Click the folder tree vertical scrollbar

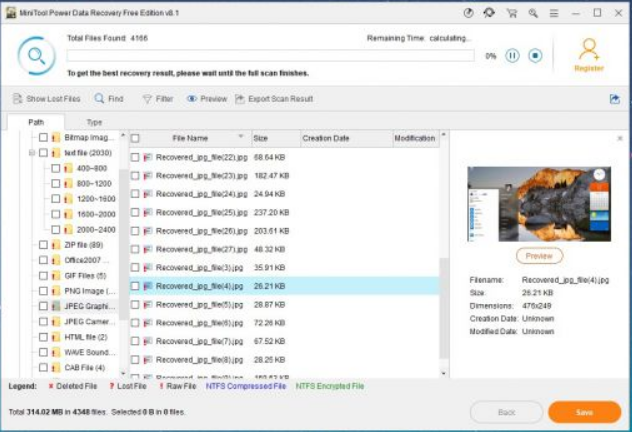[x=124, y=244]
